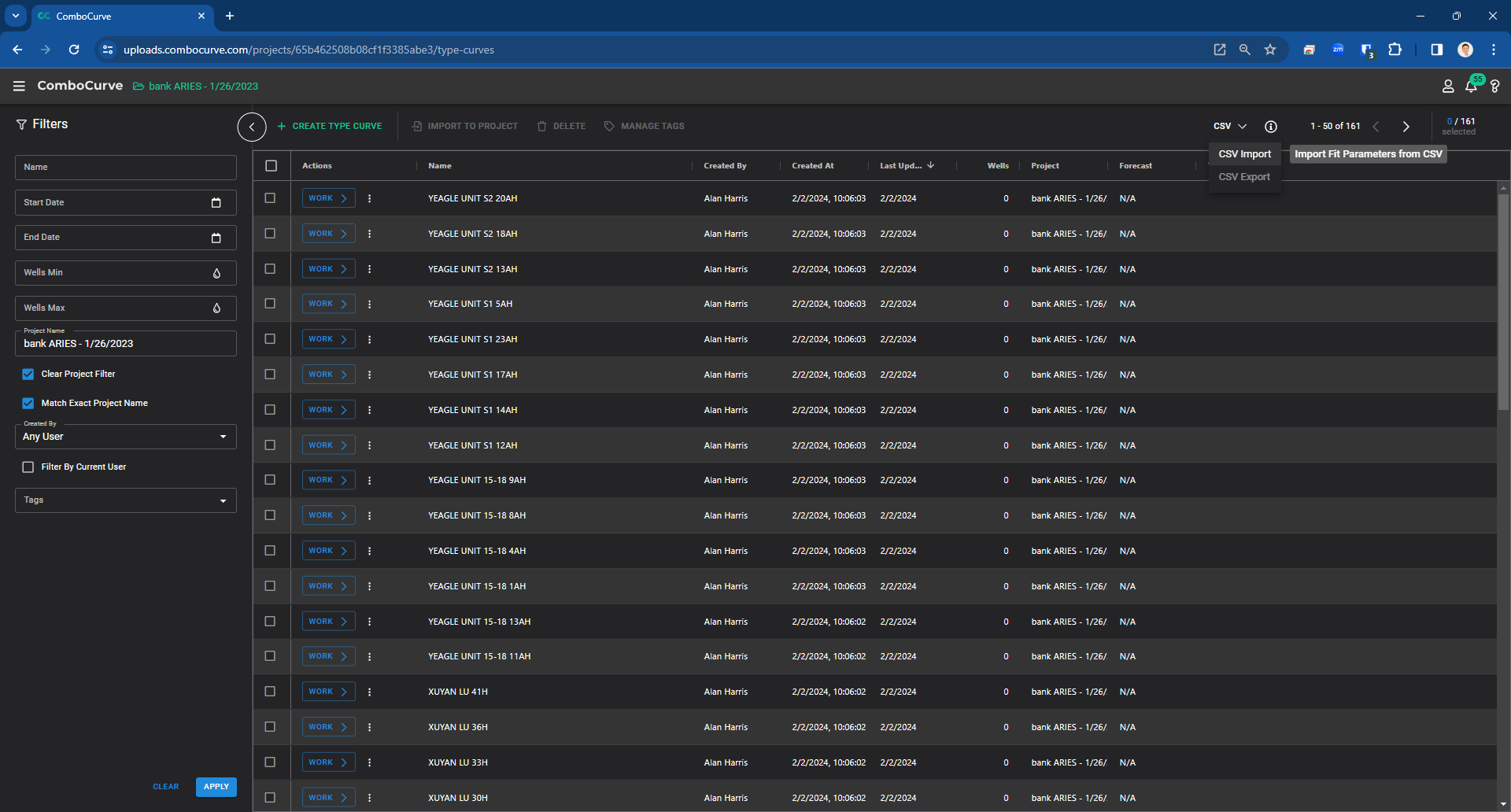Toggle the CSV dropdown
Image resolution: width=1511 pixels, height=812 pixels.
[1229, 127]
